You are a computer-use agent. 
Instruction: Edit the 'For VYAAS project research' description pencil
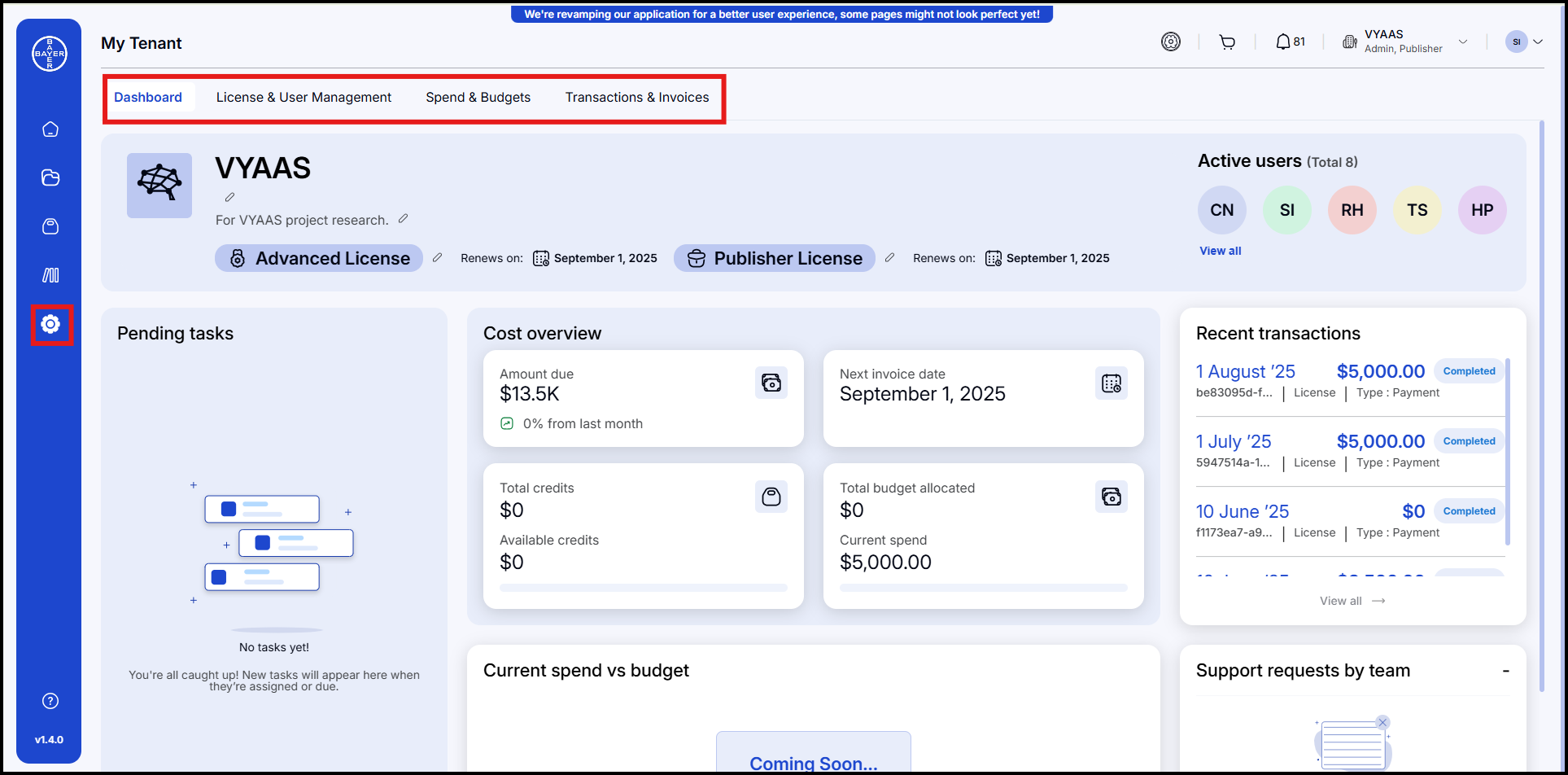(x=403, y=219)
